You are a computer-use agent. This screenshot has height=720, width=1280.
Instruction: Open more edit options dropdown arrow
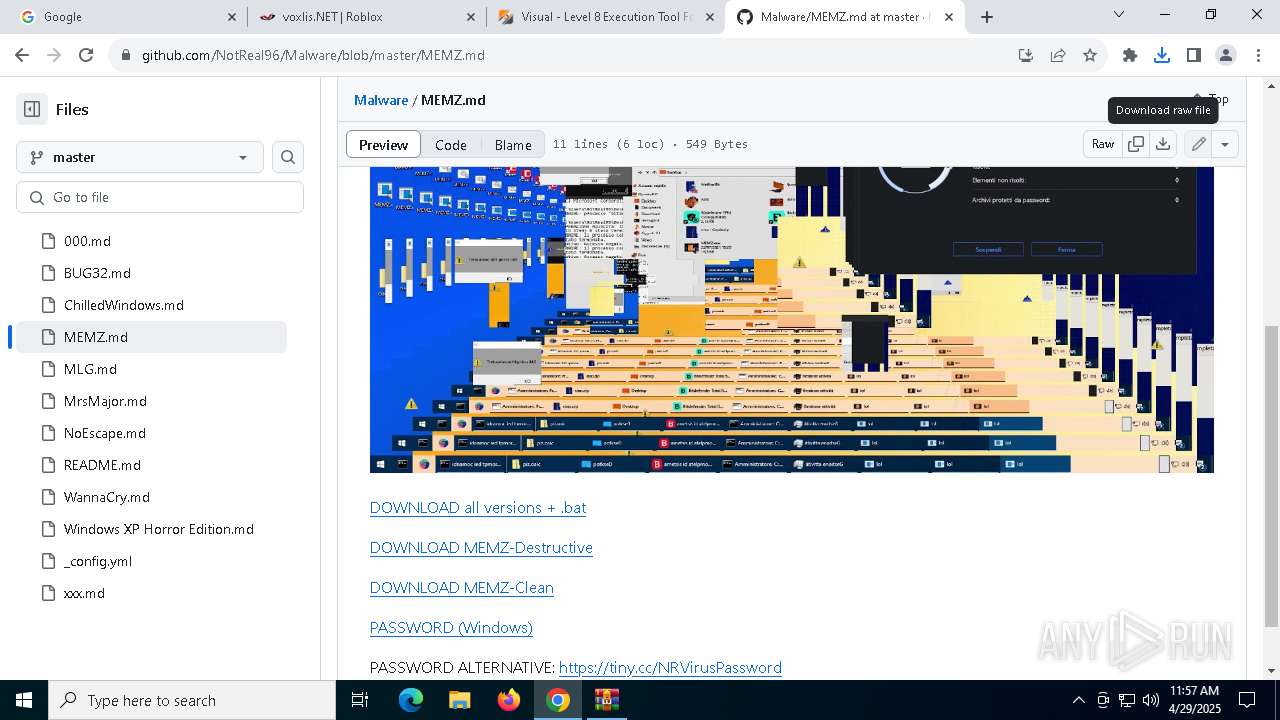click(1225, 144)
